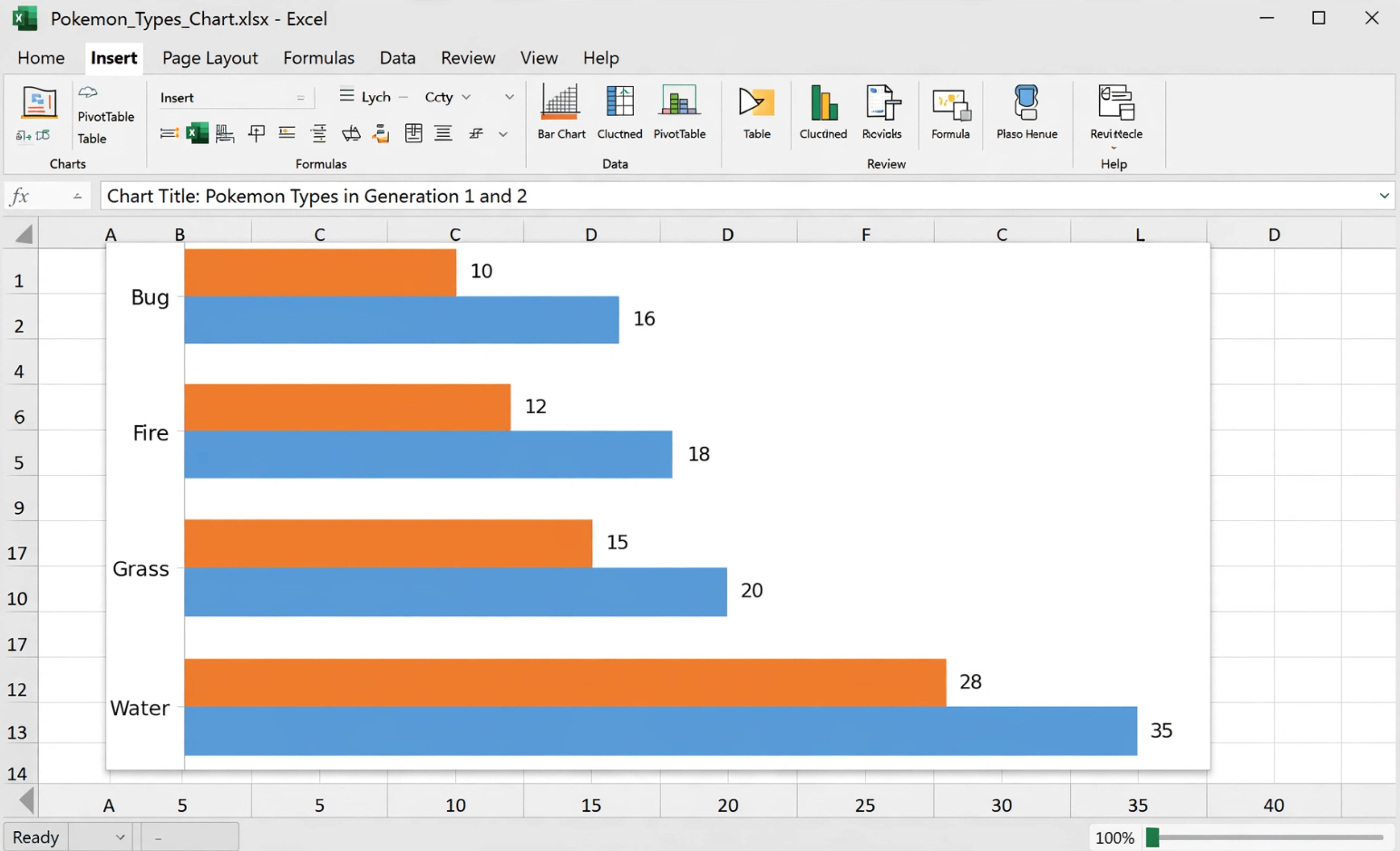
Task: Click the cloud icon above PivotTable
Action: point(88,92)
